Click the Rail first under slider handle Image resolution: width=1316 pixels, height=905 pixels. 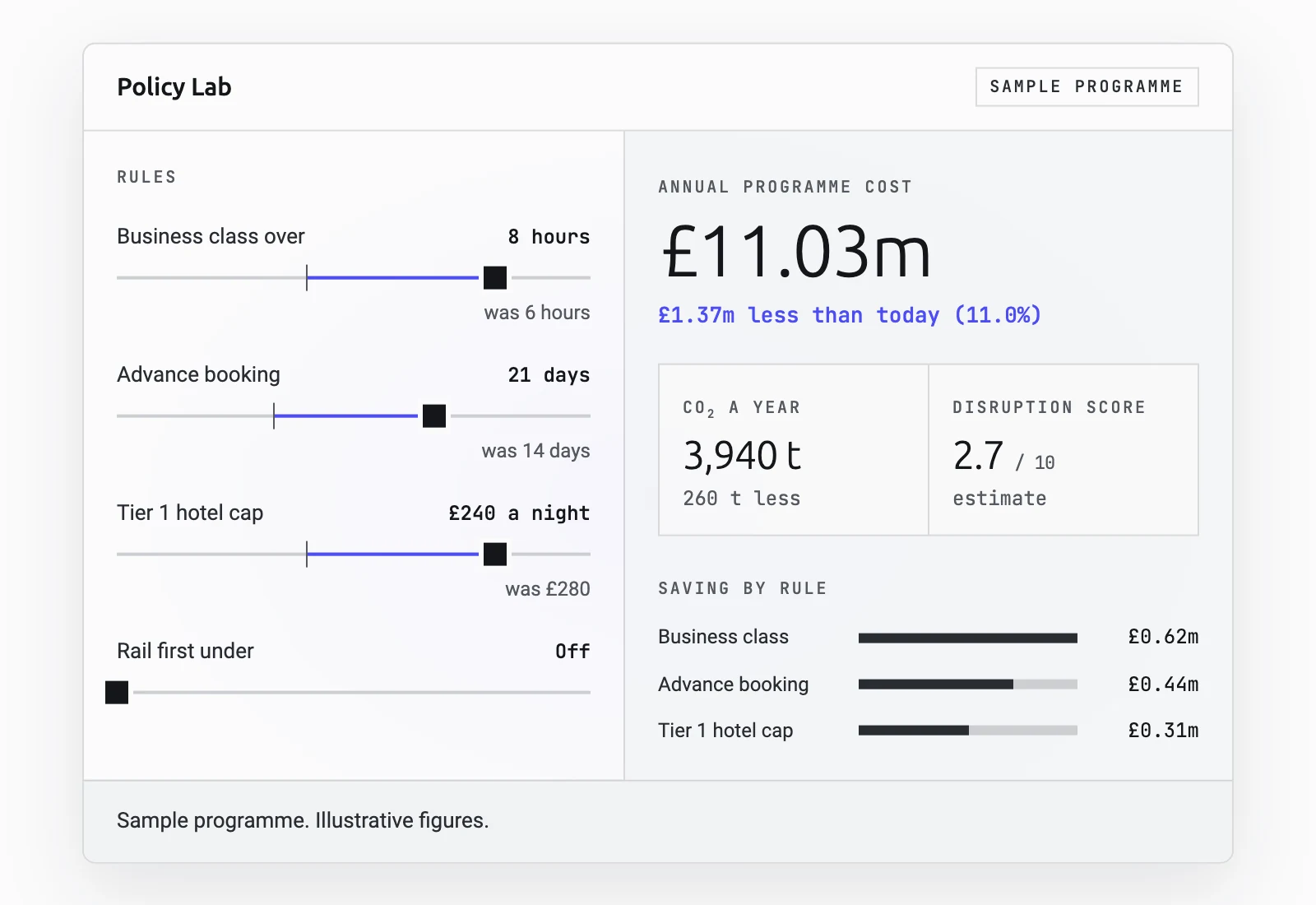(117, 693)
